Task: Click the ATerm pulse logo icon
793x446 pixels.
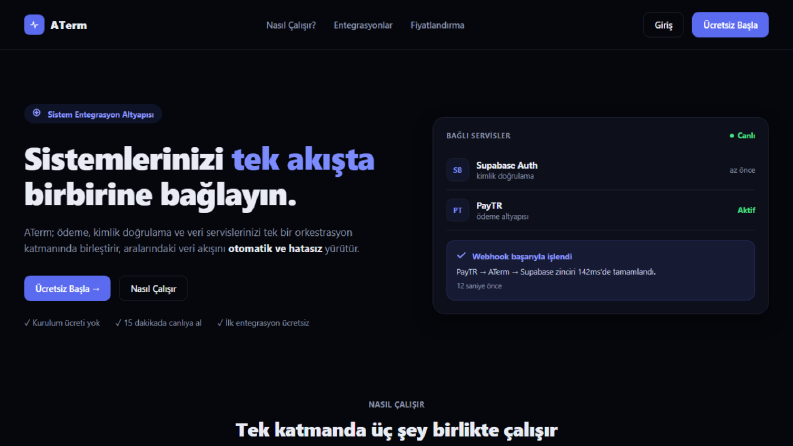Action: [x=34, y=25]
